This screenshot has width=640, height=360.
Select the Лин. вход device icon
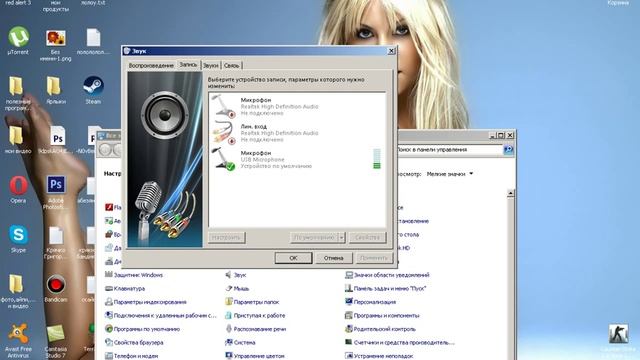224,133
